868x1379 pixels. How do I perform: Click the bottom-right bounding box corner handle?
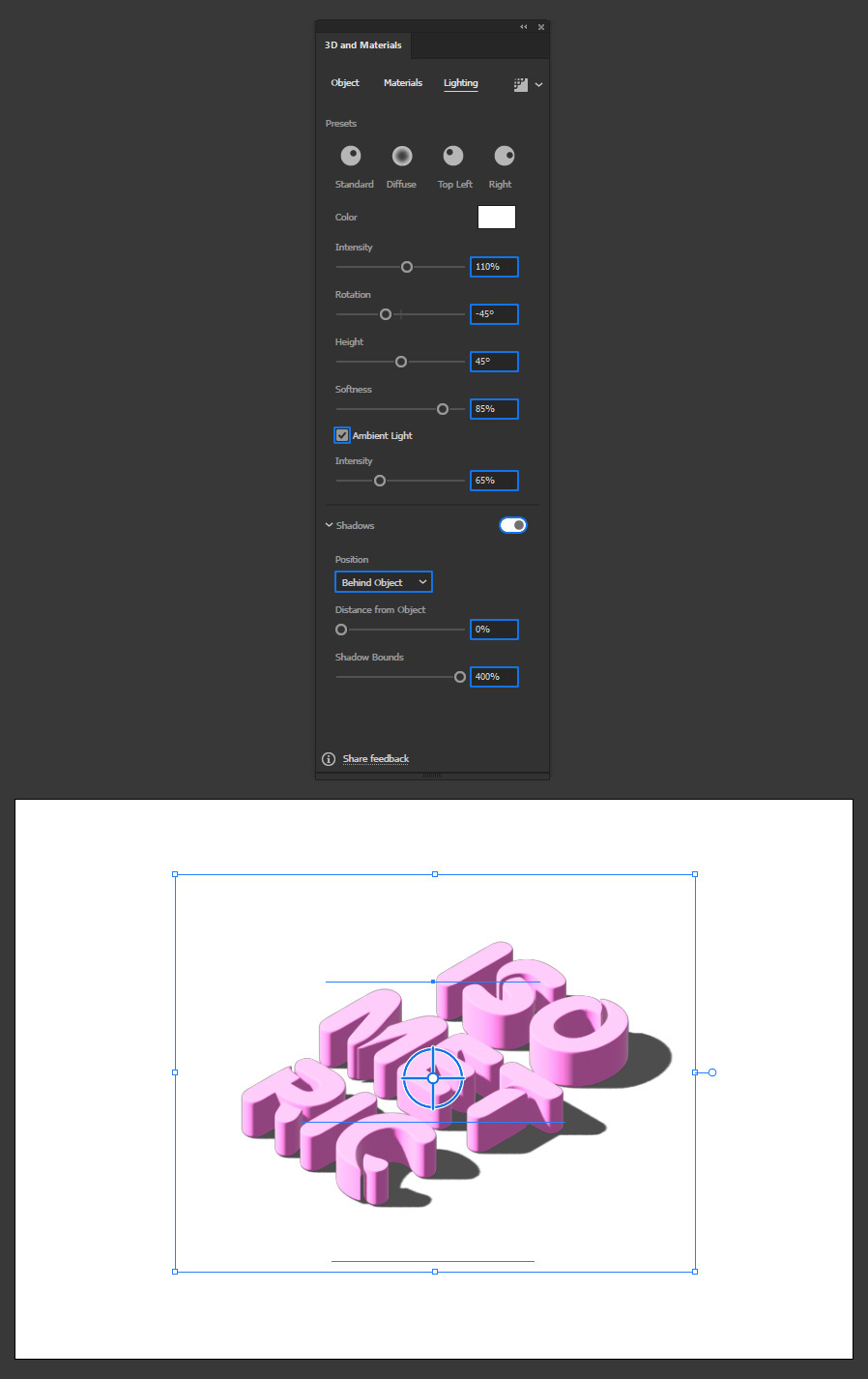tap(695, 1272)
